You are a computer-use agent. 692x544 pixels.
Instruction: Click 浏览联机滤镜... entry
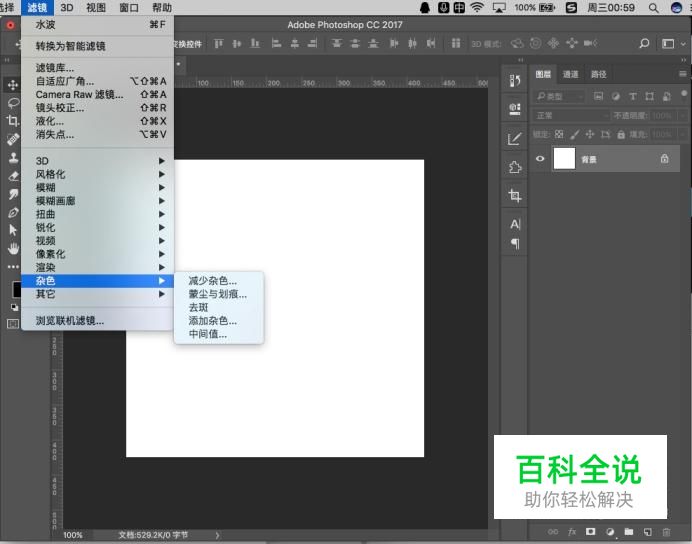coord(98,321)
